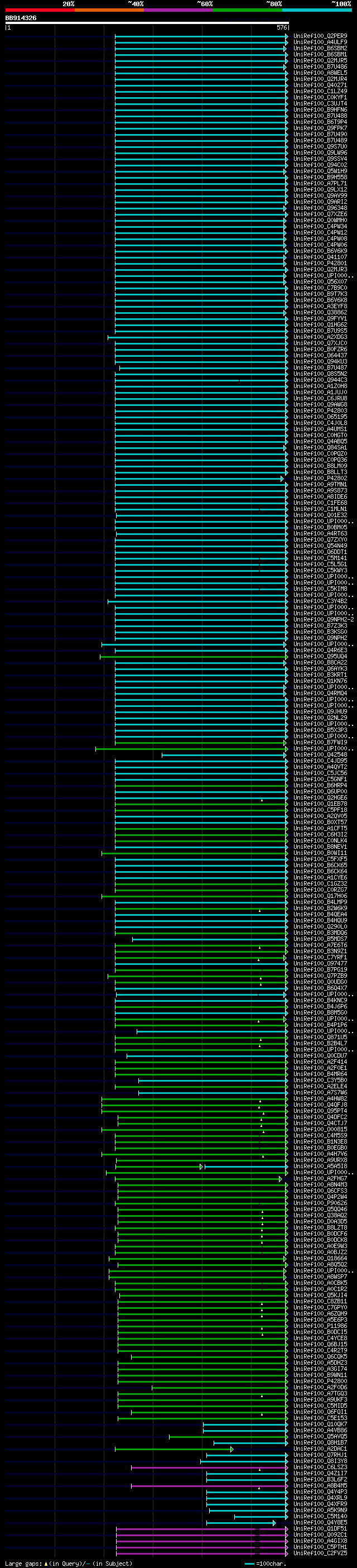
Task: Open hit UniRef100_A4ULF9
Action: click(x=321, y=42)
